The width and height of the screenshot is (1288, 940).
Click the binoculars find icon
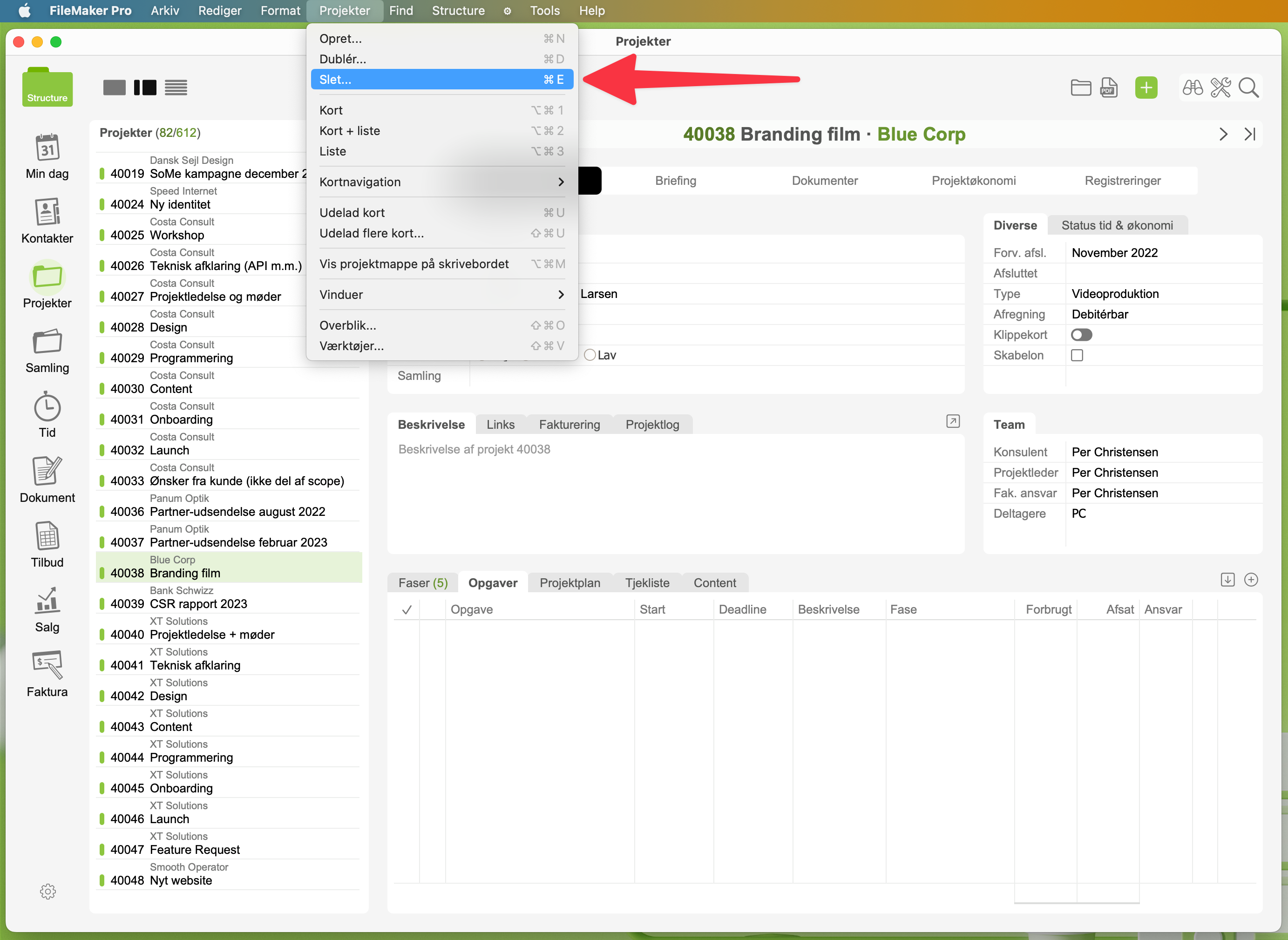point(1193,88)
